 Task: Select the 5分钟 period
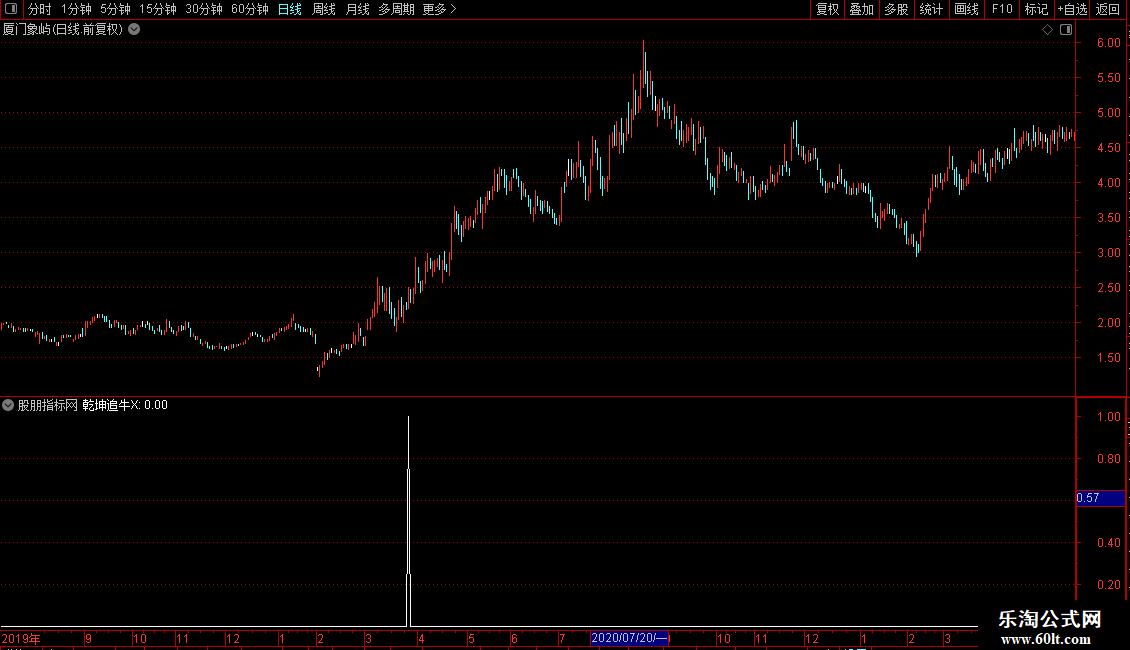click(115, 9)
